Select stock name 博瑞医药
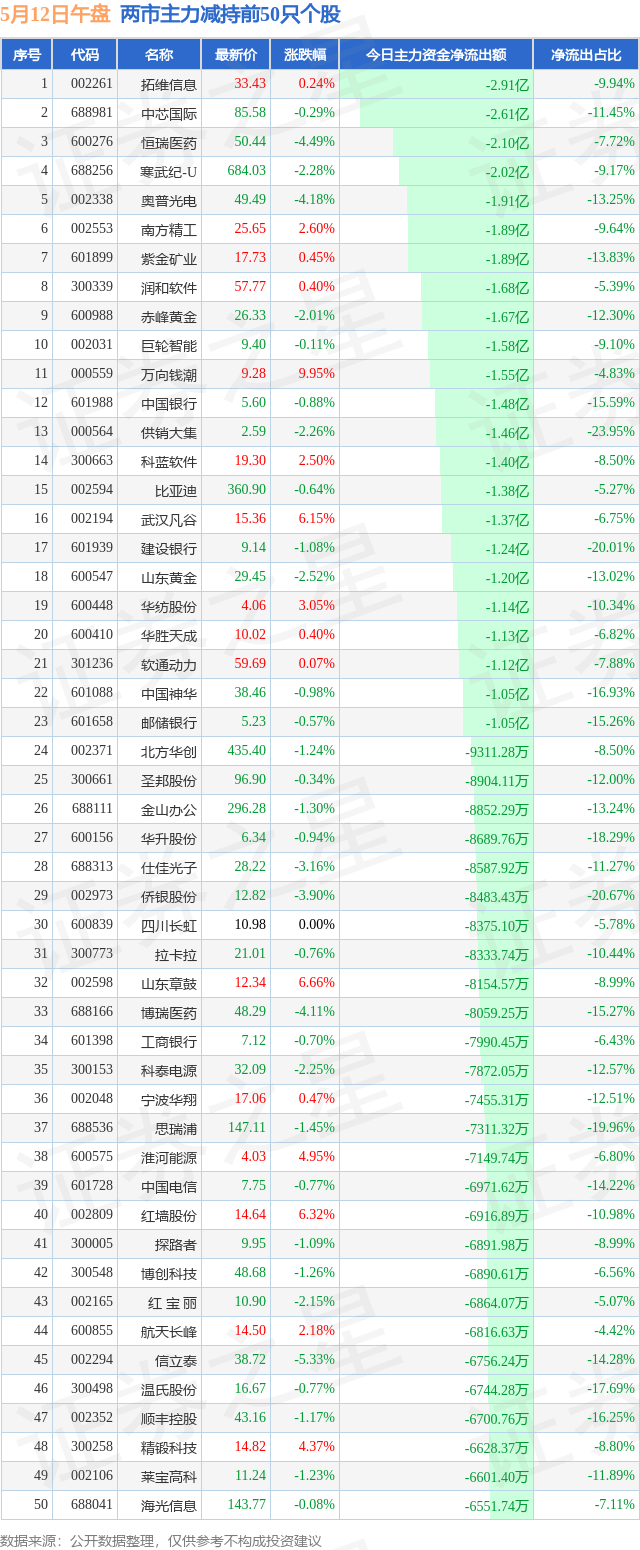640x1550 pixels. pos(169,1012)
